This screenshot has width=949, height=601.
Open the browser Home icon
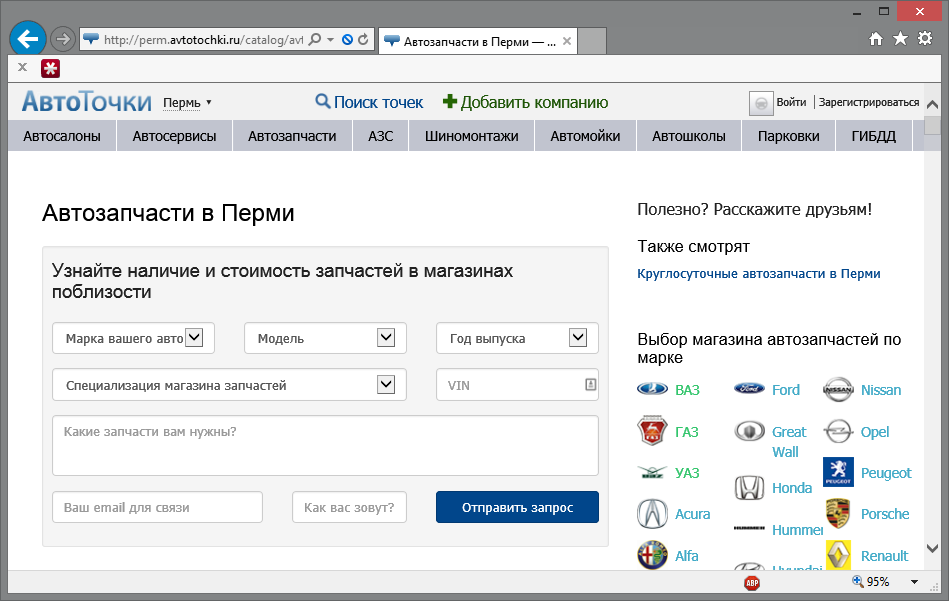coord(876,39)
